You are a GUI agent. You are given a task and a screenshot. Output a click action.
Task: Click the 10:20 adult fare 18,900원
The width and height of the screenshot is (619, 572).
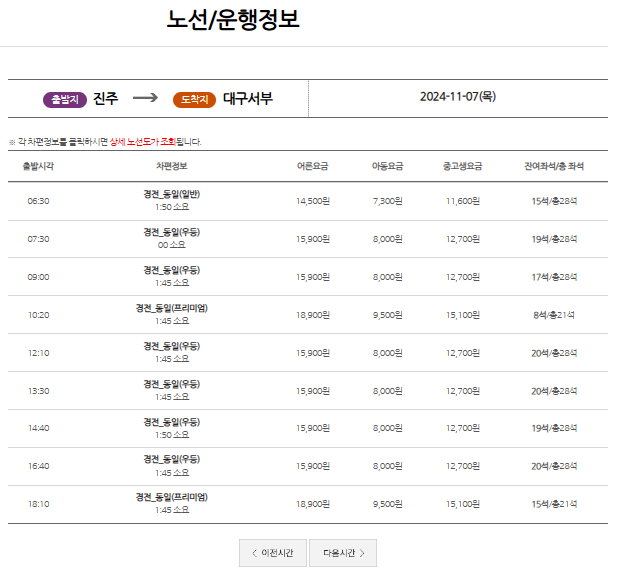click(313, 315)
